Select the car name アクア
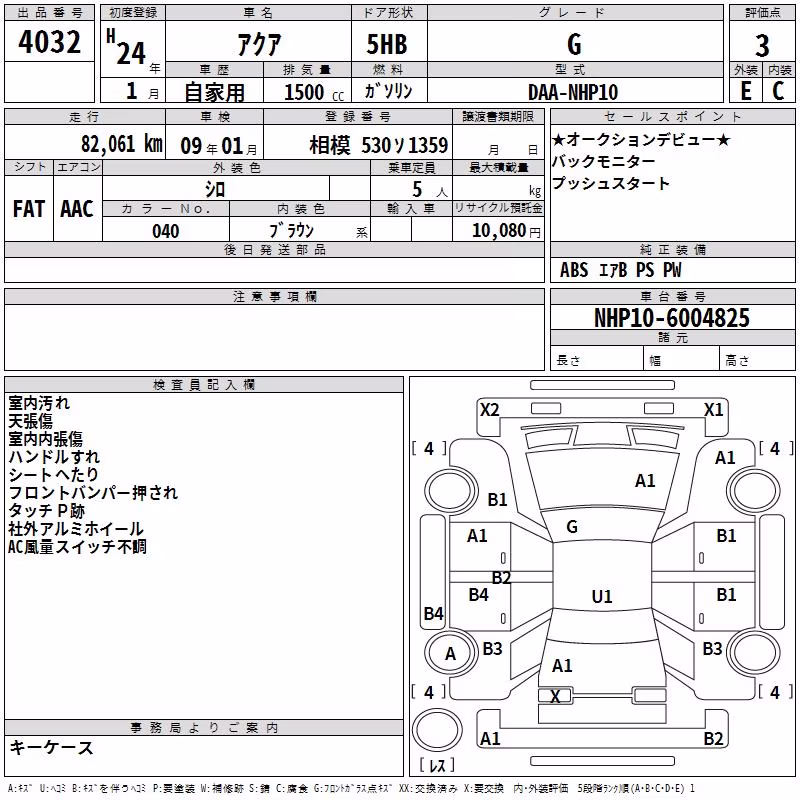The width and height of the screenshot is (800, 800). pos(259,44)
